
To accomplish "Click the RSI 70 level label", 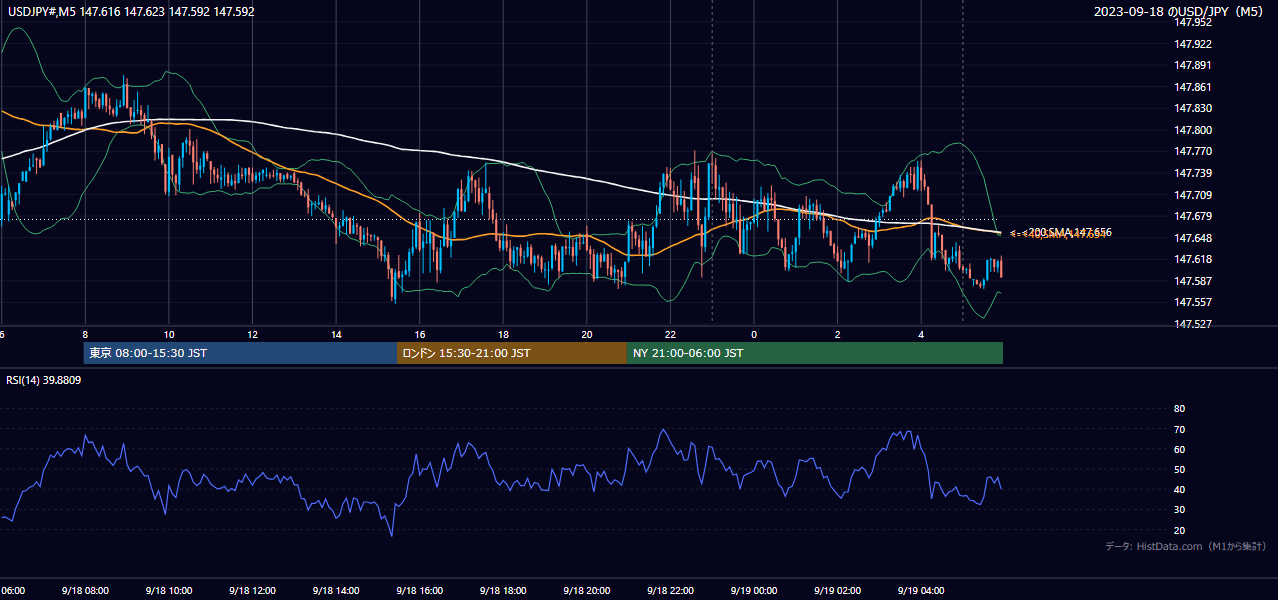I will coord(1179,429).
